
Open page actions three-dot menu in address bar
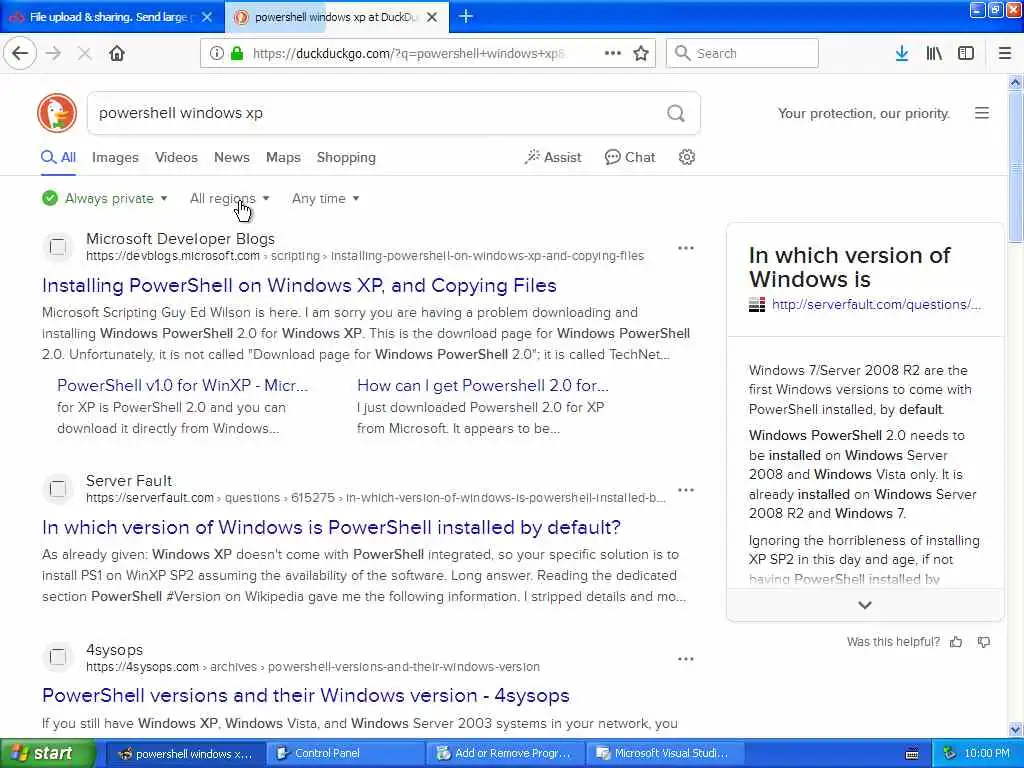(613, 54)
